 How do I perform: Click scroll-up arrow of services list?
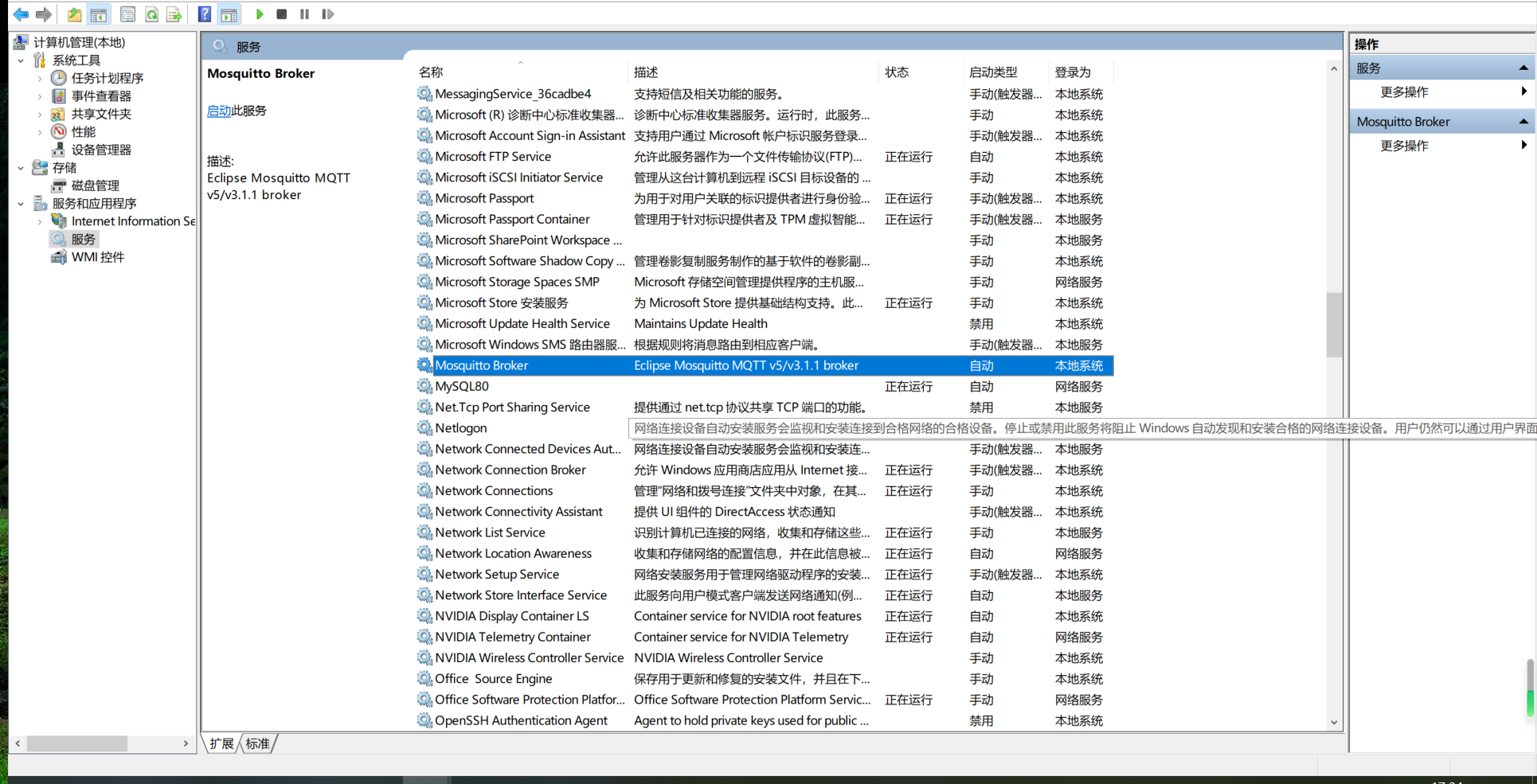click(x=1334, y=68)
